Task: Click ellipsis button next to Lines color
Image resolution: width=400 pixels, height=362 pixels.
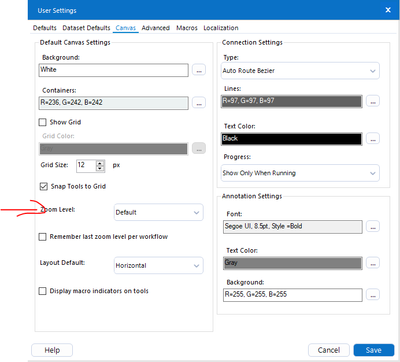Action: 373,101
